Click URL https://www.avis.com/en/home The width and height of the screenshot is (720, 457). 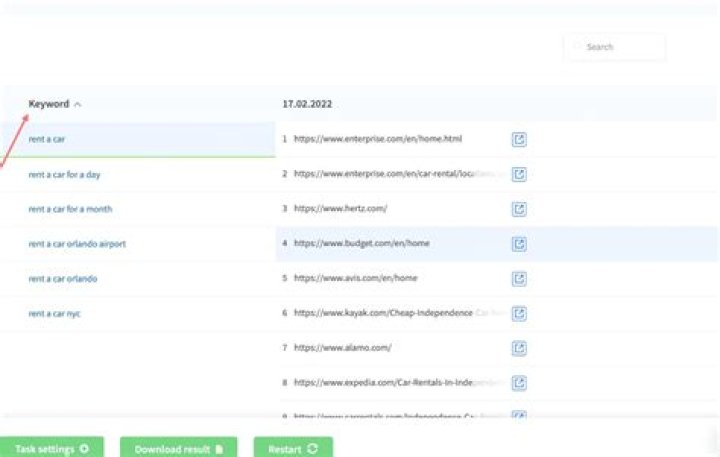coord(355,278)
